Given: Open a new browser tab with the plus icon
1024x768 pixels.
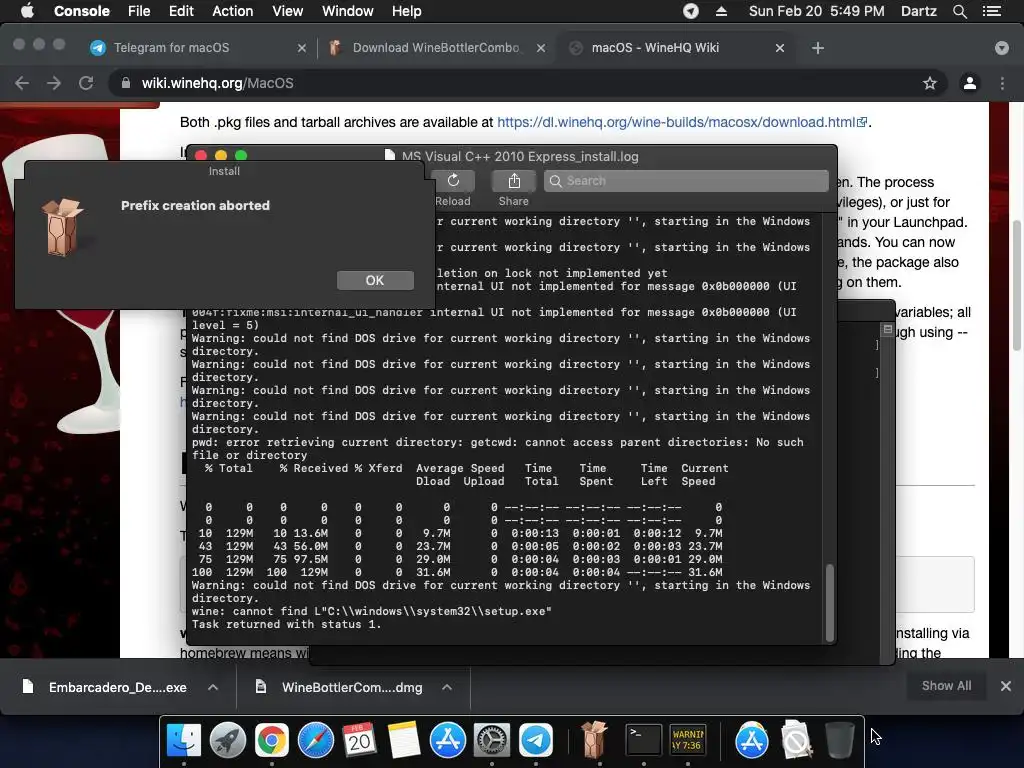Looking at the screenshot, I should click(818, 48).
